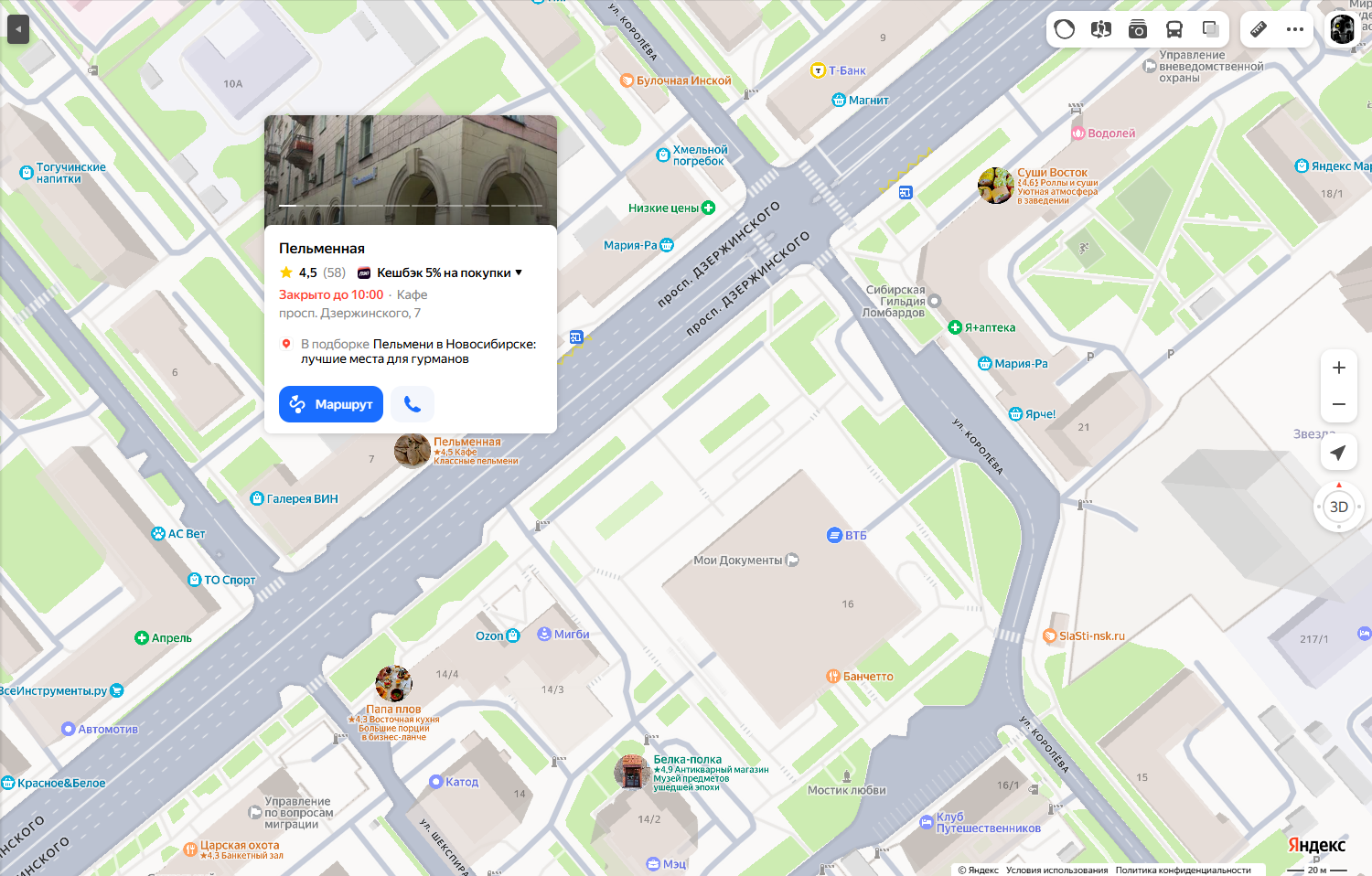Select the Царская охота marker
This screenshot has height=876, width=1372.
[190, 849]
